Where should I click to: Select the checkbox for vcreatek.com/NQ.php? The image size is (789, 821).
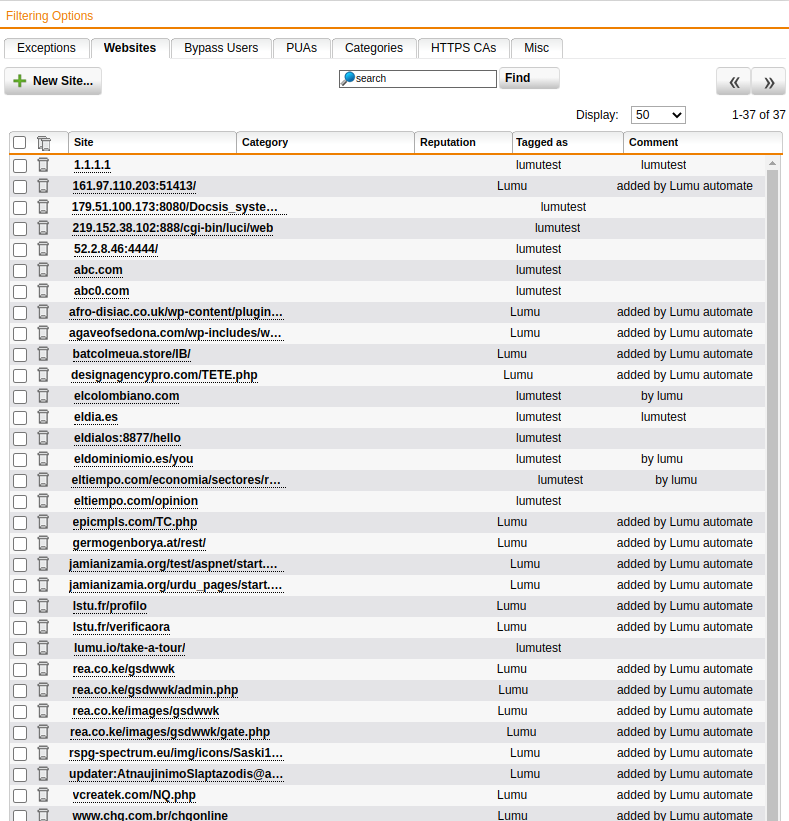(x=20, y=795)
